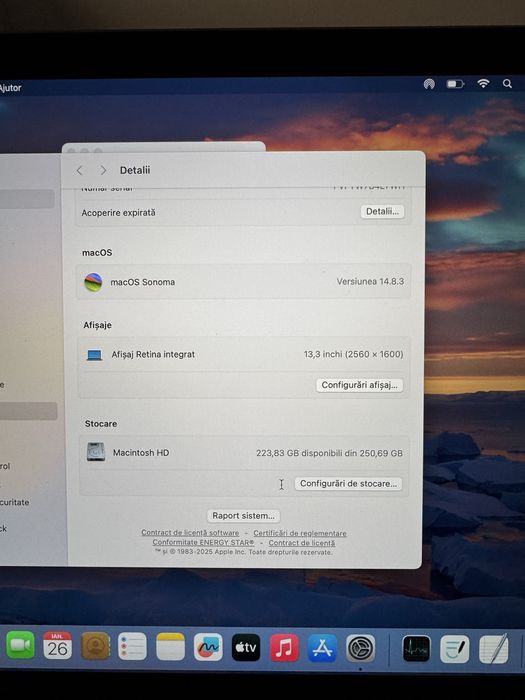
Task: Click the Afișaje section heading
Action: 97,325
